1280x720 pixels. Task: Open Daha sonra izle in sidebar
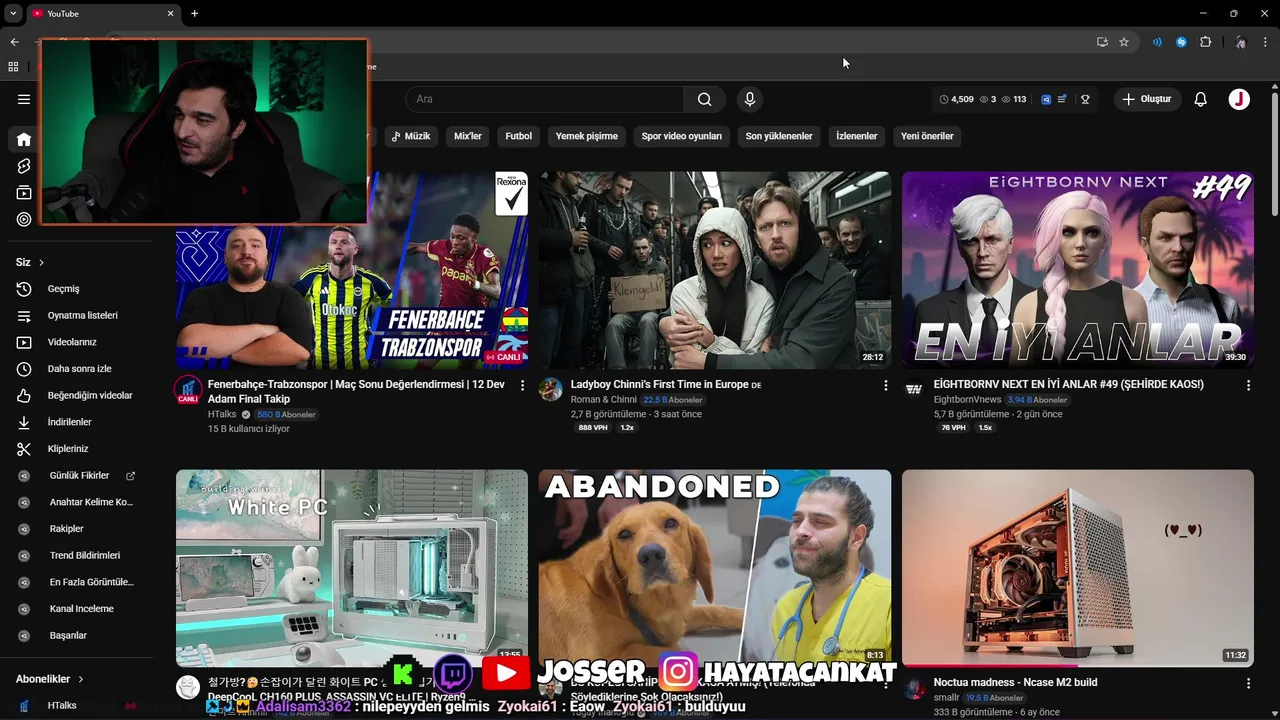coord(80,369)
